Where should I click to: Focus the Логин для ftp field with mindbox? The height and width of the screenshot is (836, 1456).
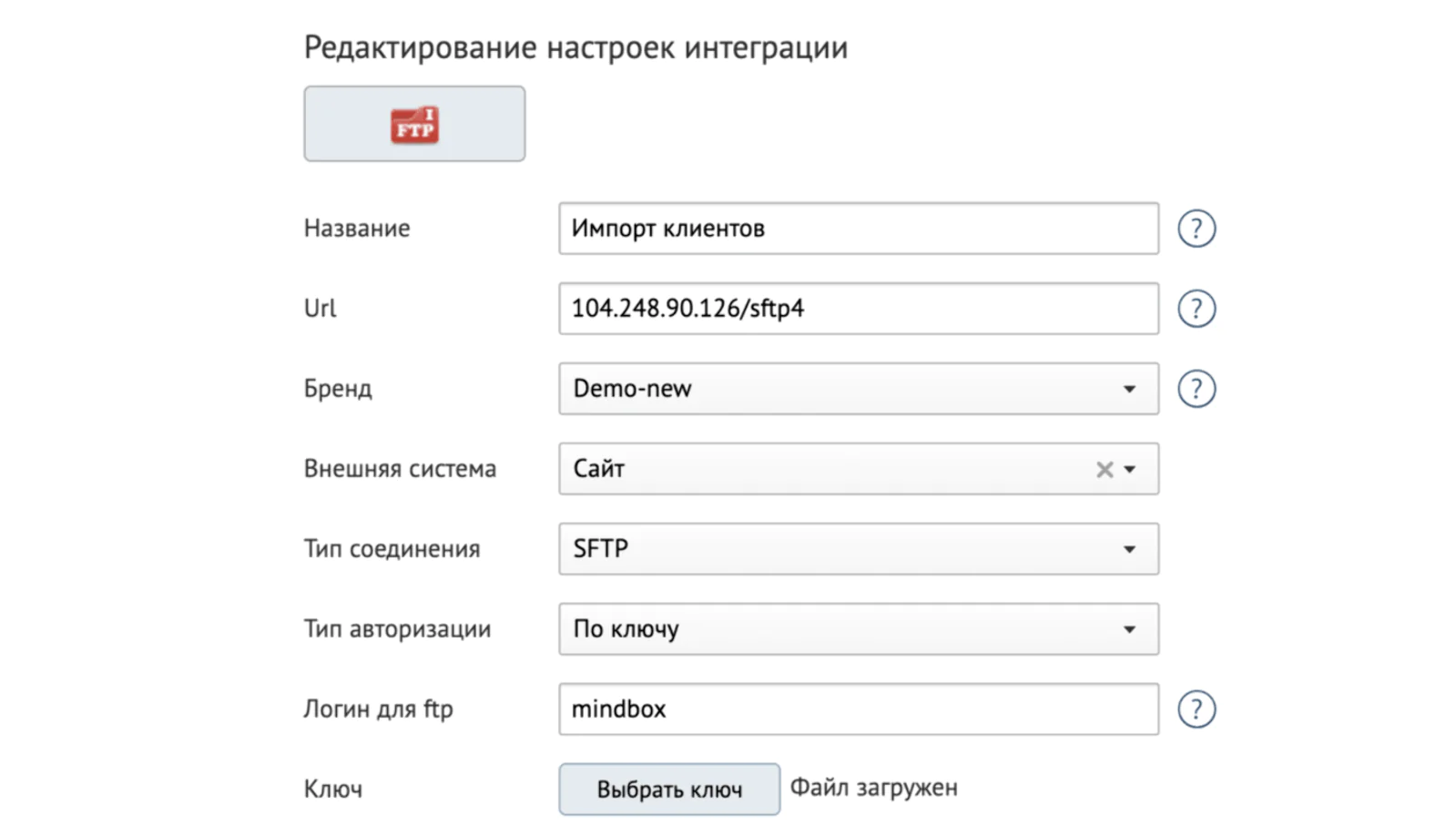(859, 709)
